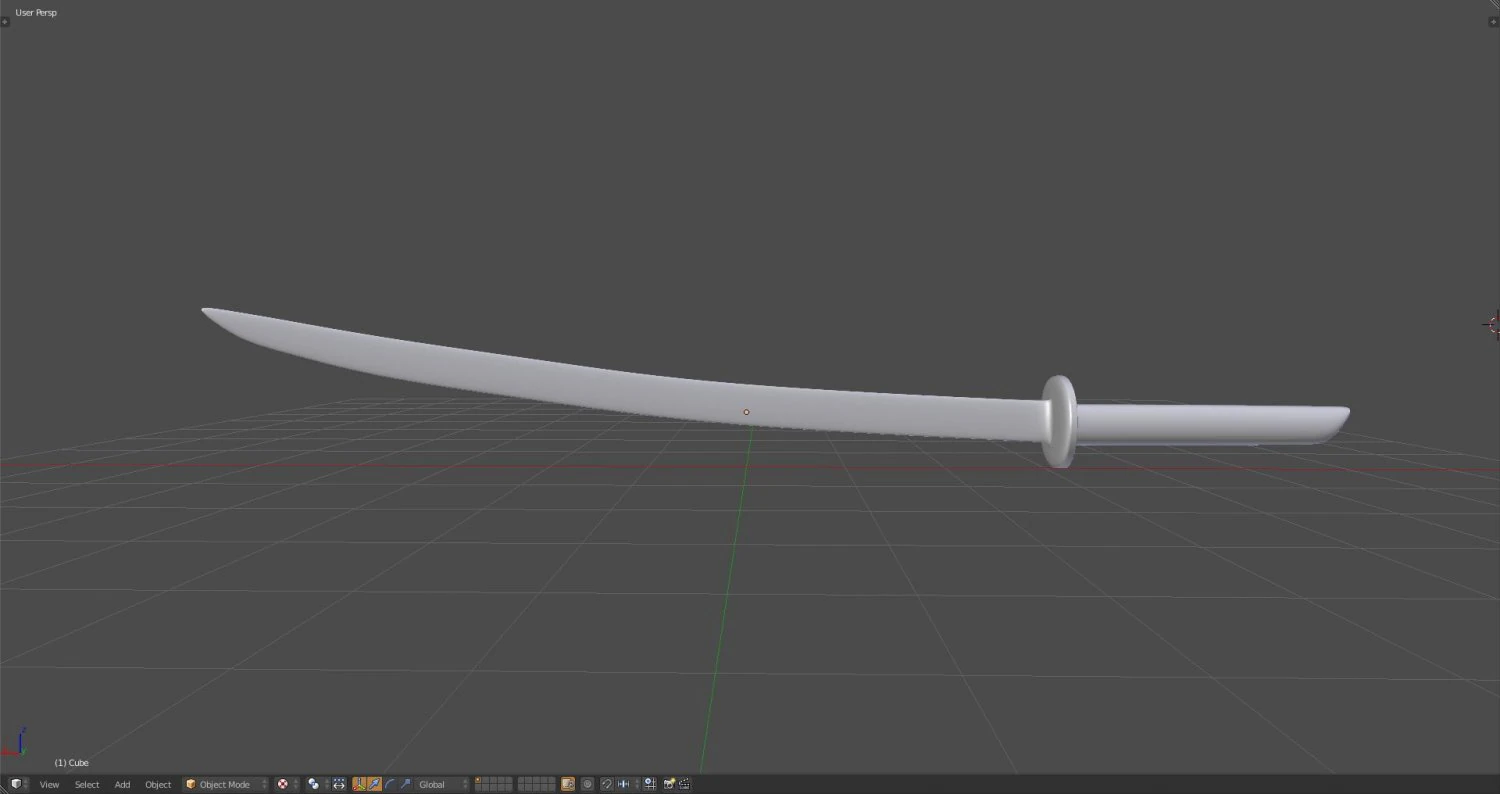
Task: Open the View menu
Action: tap(49, 785)
